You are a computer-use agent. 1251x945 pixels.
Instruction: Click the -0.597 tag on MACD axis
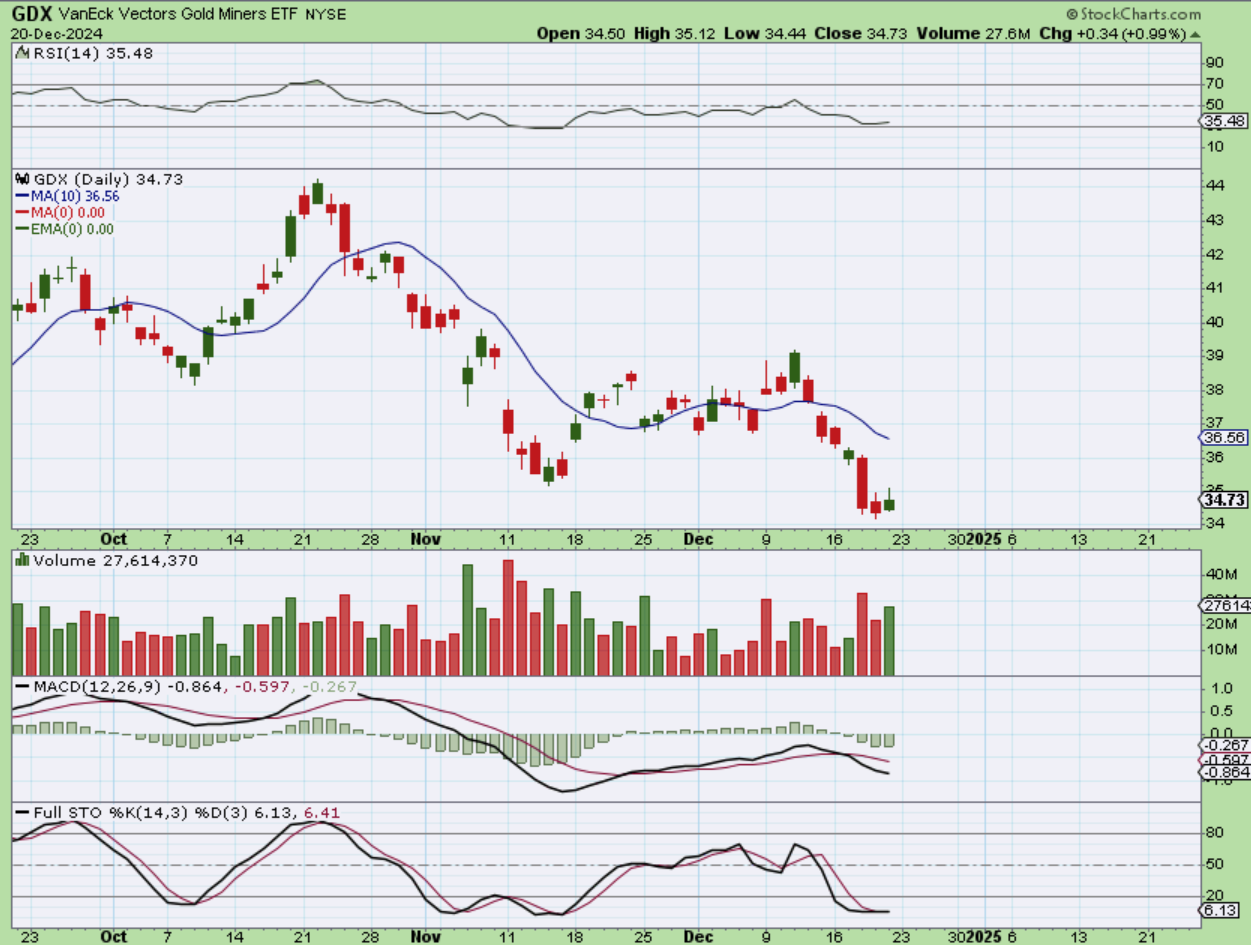coord(1224,759)
